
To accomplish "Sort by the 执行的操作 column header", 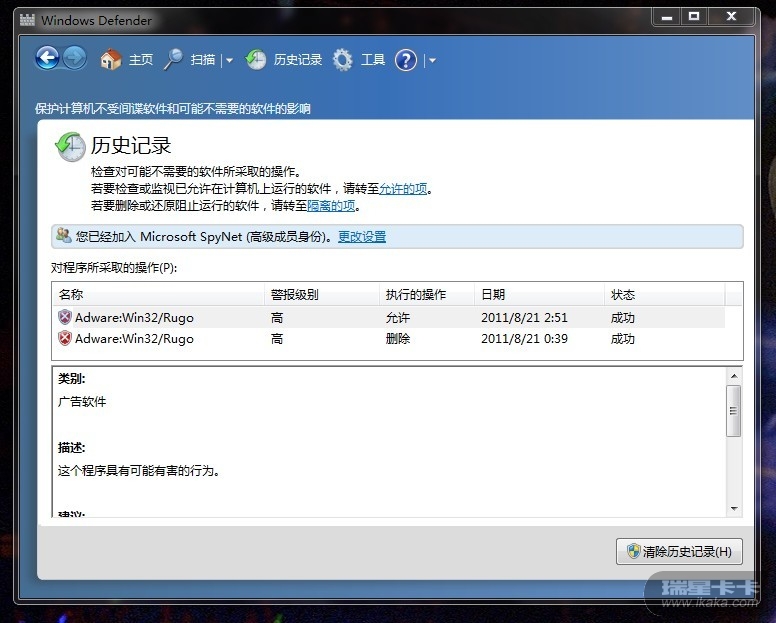I will click(x=427, y=294).
